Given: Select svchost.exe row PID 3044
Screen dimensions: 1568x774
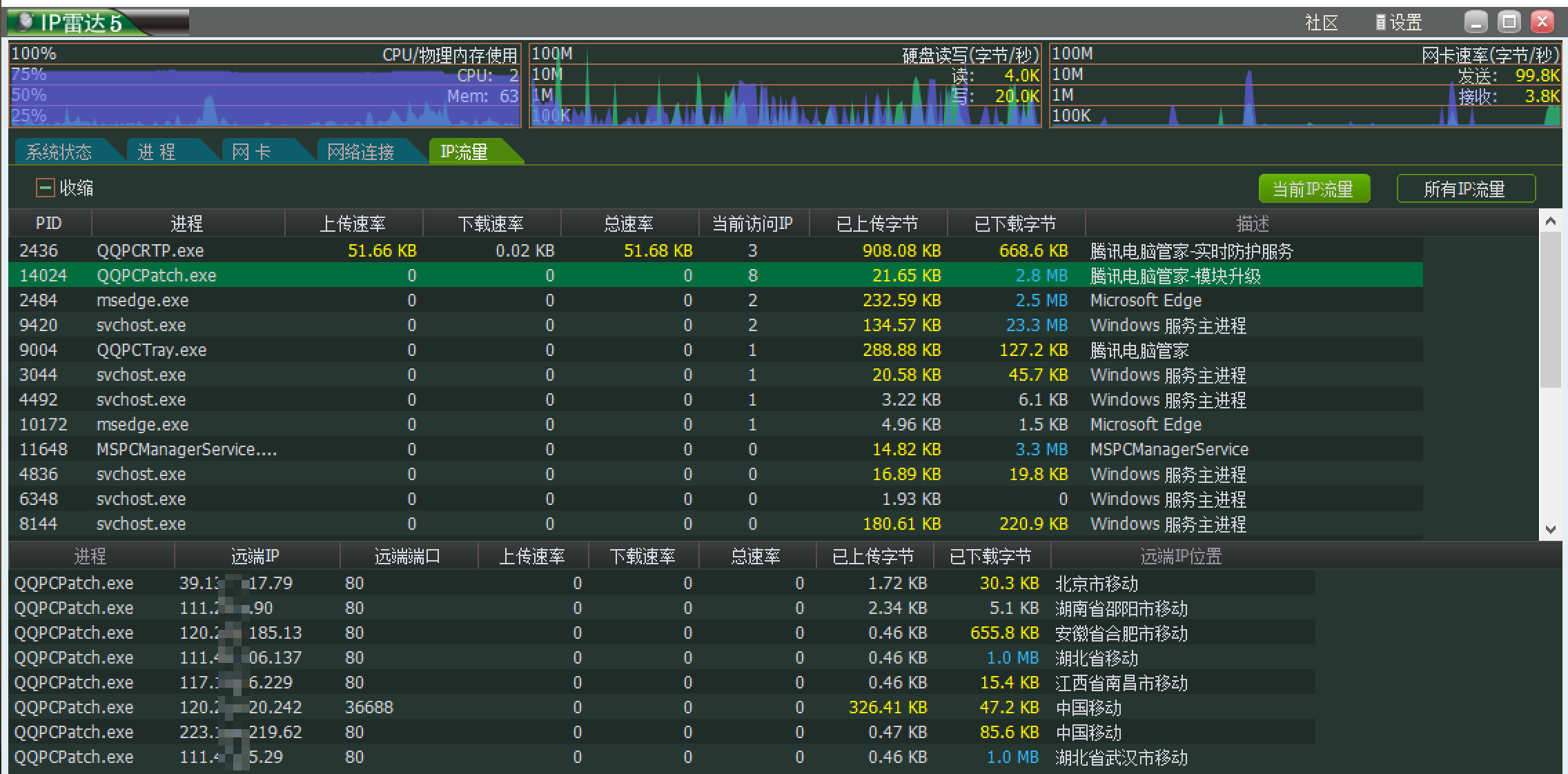Looking at the screenshot, I should point(716,375).
